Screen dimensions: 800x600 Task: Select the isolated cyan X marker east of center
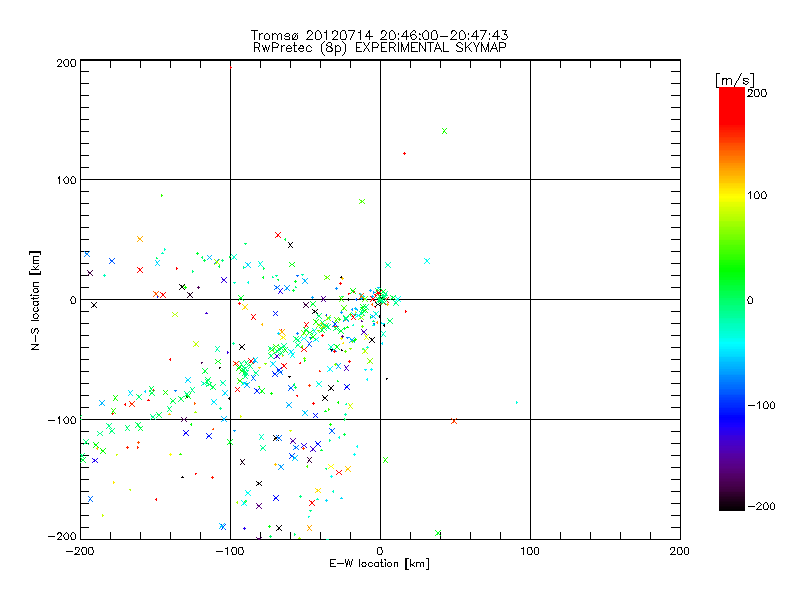[x=427, y=261]
